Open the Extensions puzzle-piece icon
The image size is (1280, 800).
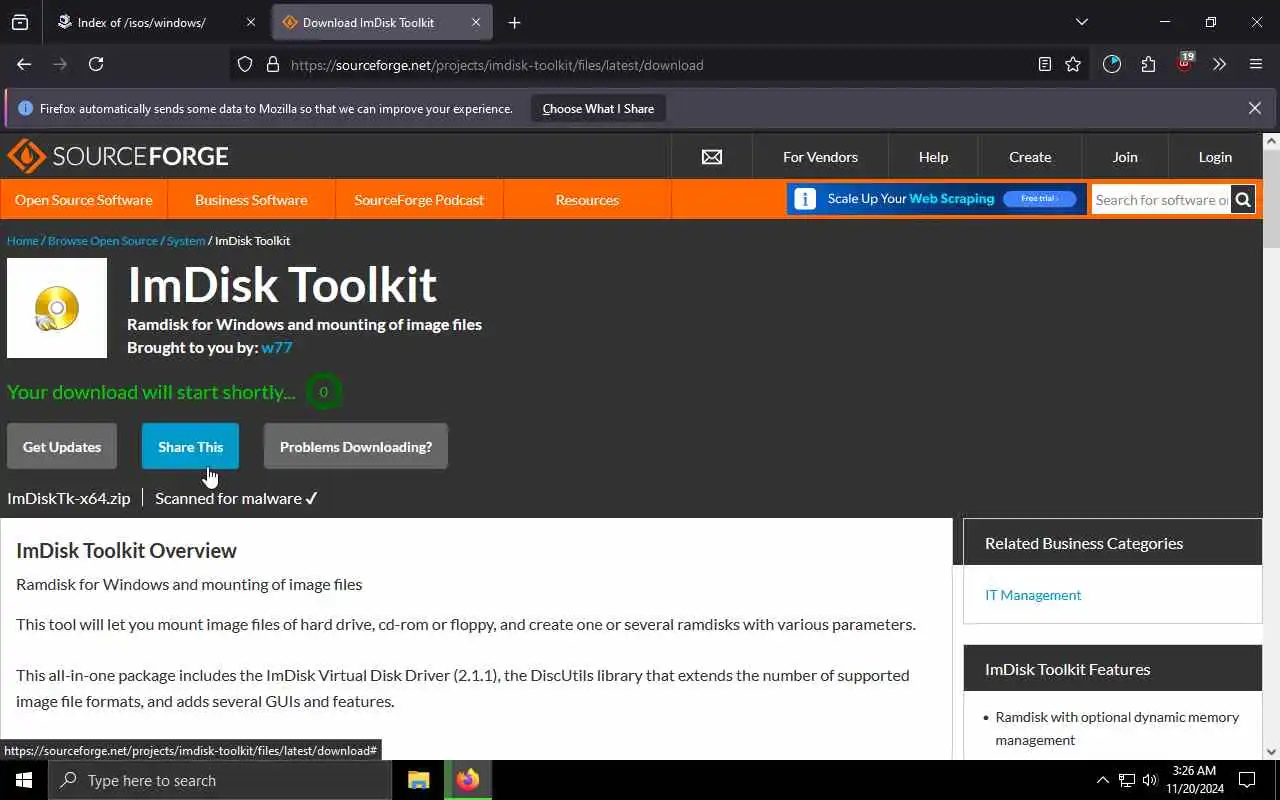point(1148,64)
